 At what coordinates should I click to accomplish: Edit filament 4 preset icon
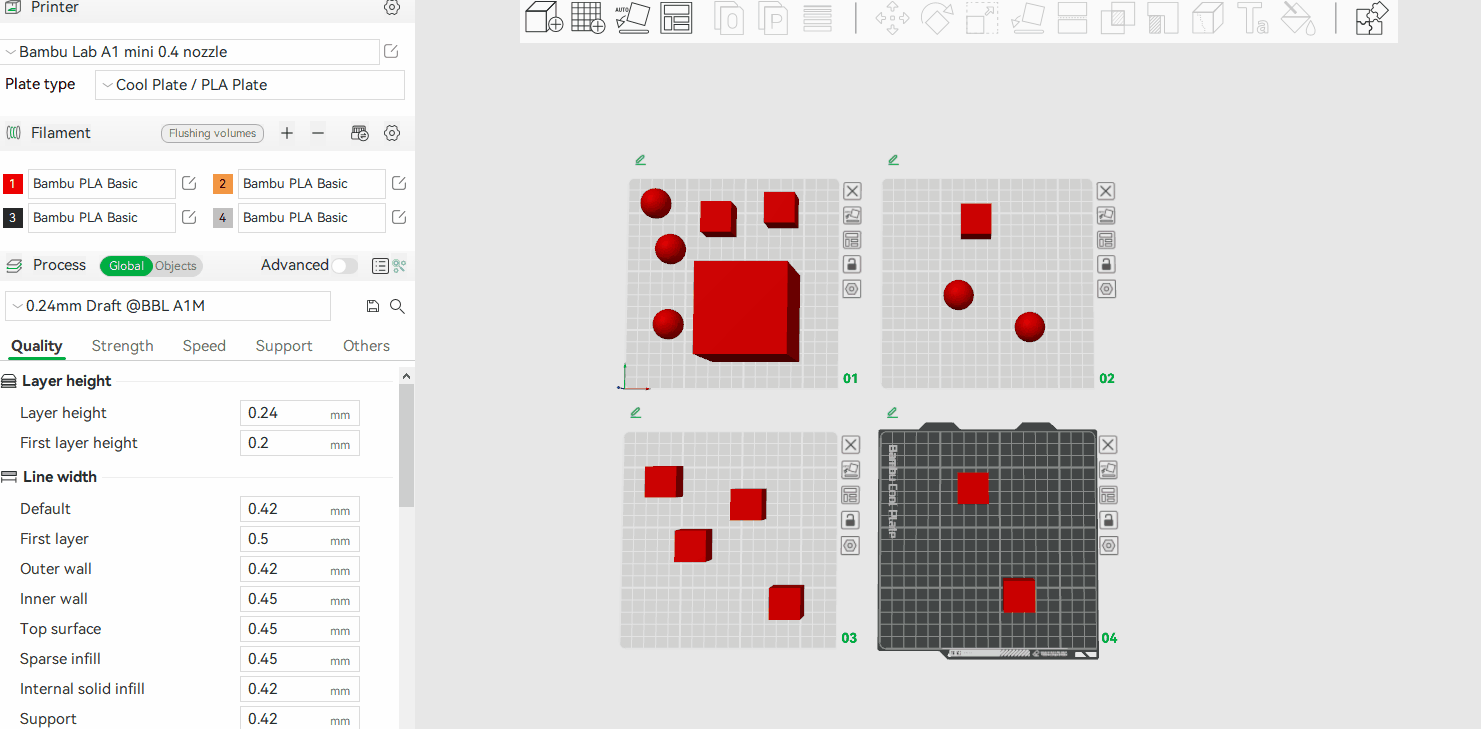tap(399, 217)
